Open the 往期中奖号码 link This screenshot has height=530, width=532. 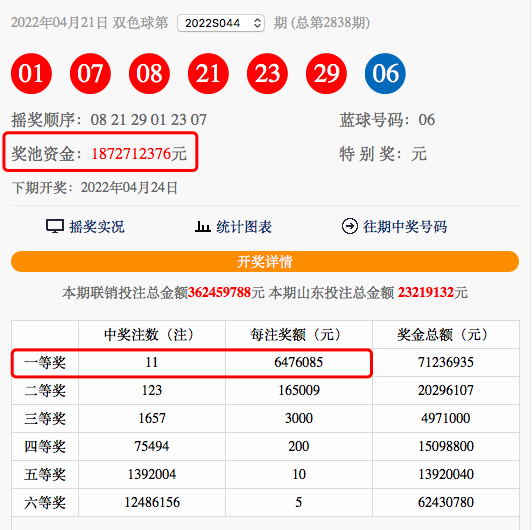coord(405,227)
